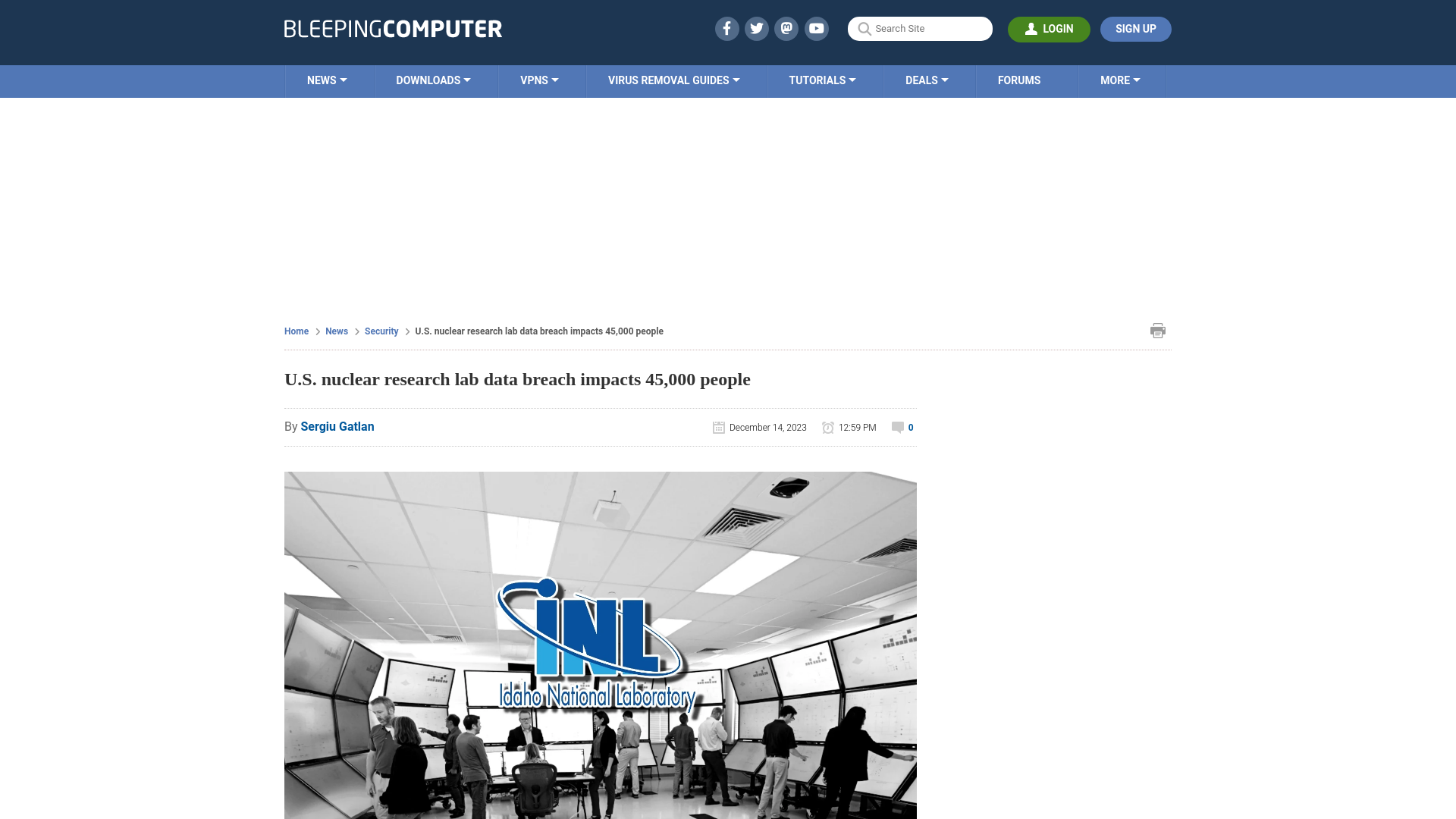
Task: Open the Twitter social icon link
Action: click(756, 28)
